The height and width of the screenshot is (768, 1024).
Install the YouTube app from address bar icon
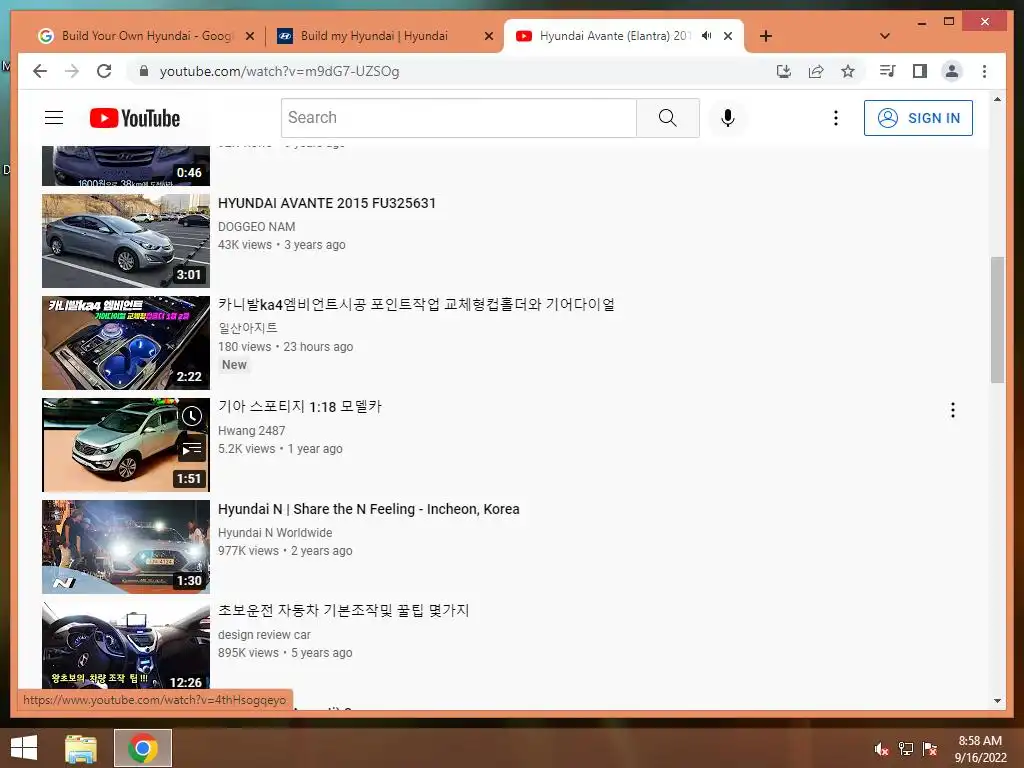click(x=784, y=71)
